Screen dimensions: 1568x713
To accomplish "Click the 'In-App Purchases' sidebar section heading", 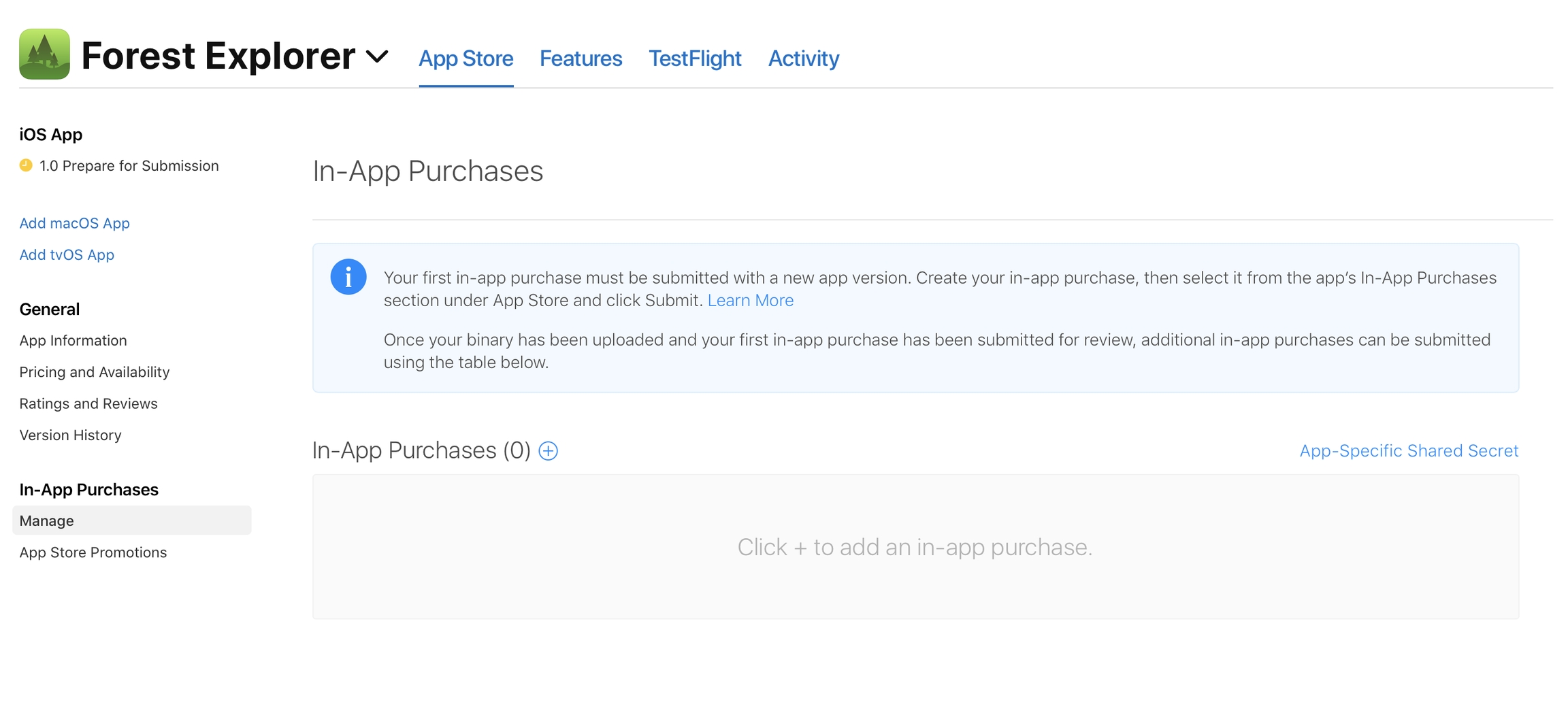I will [89, 489].
